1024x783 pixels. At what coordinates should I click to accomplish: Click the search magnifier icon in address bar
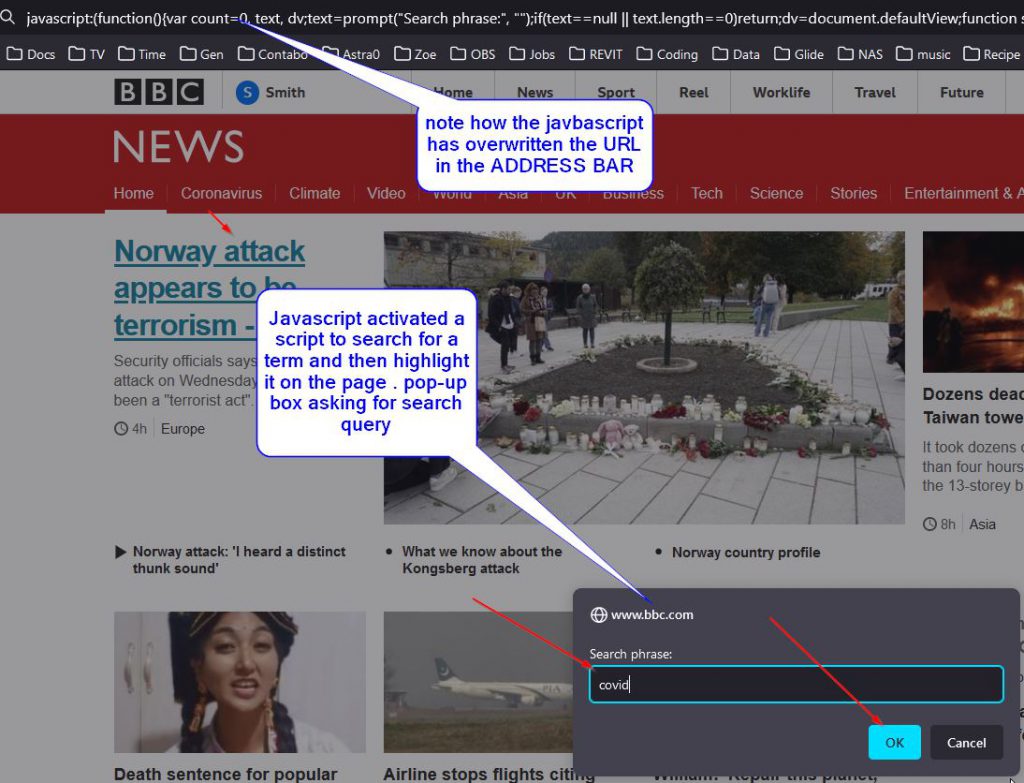(8, 17)
